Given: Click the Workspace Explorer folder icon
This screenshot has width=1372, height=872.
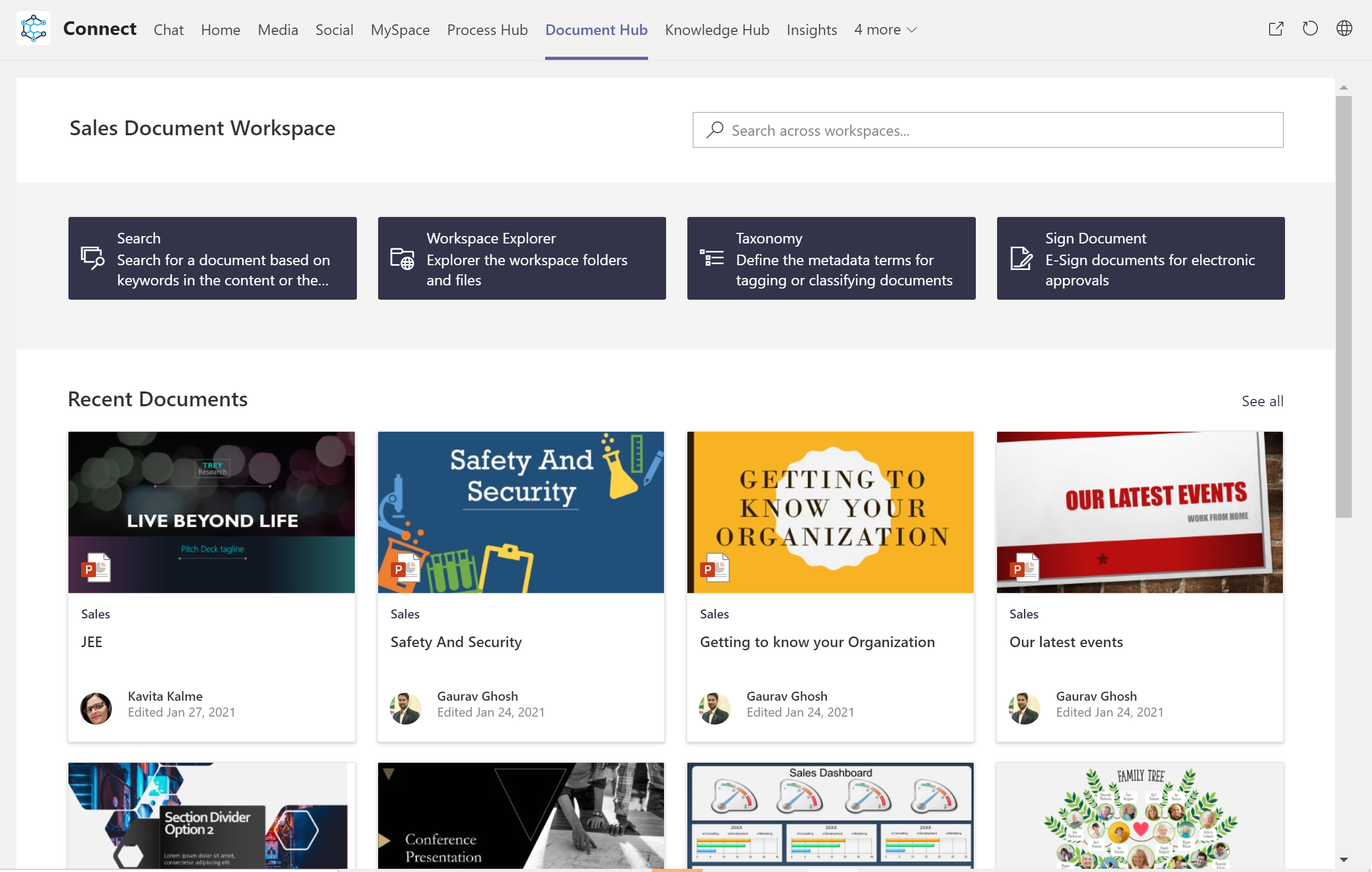Looking at the screenshot, I should tap(401, 259).
